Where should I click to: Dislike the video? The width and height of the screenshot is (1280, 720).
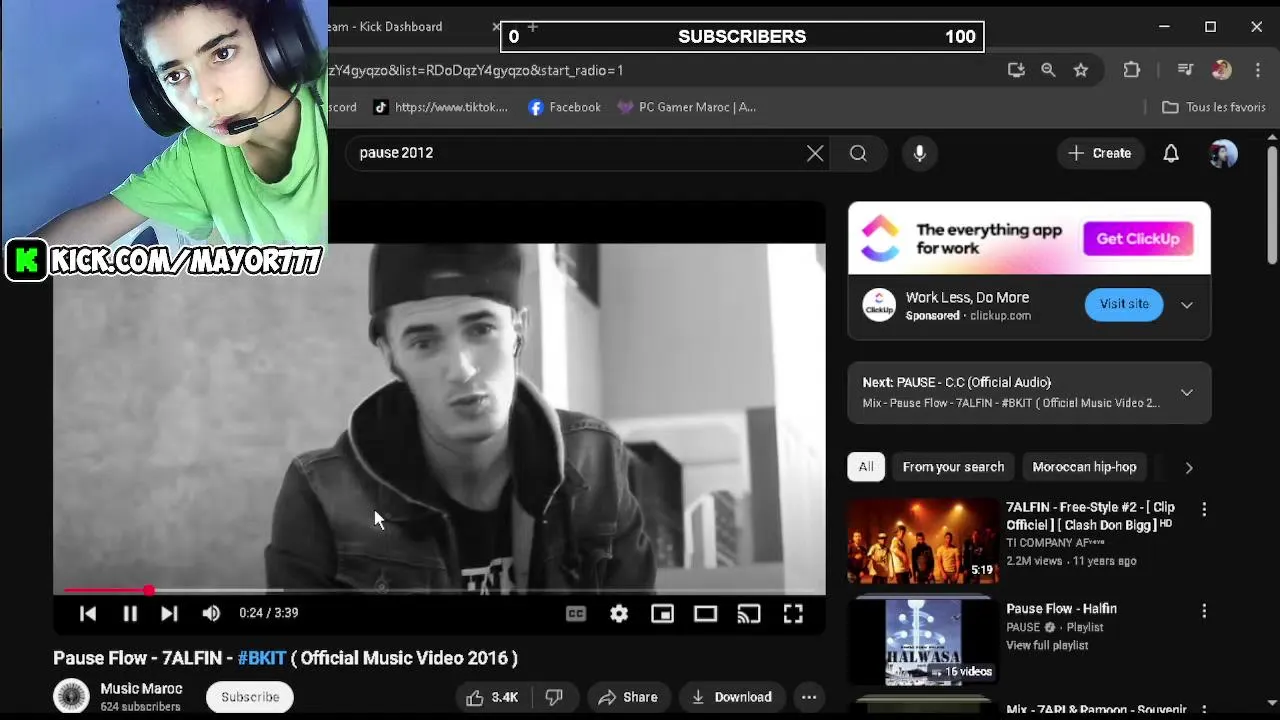click(x=554, y=697)
